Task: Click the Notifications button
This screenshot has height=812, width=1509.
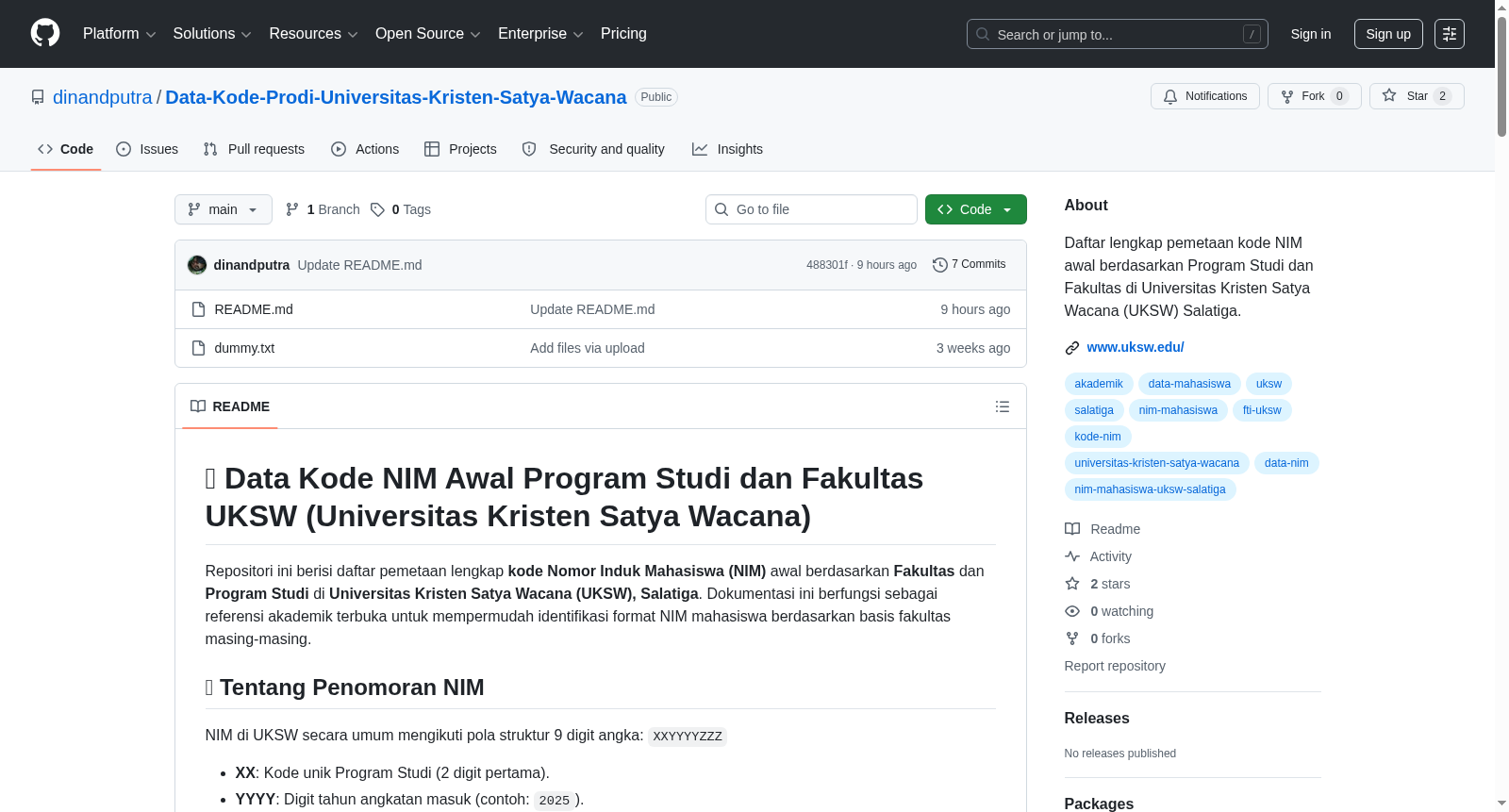Action: 1205,96
